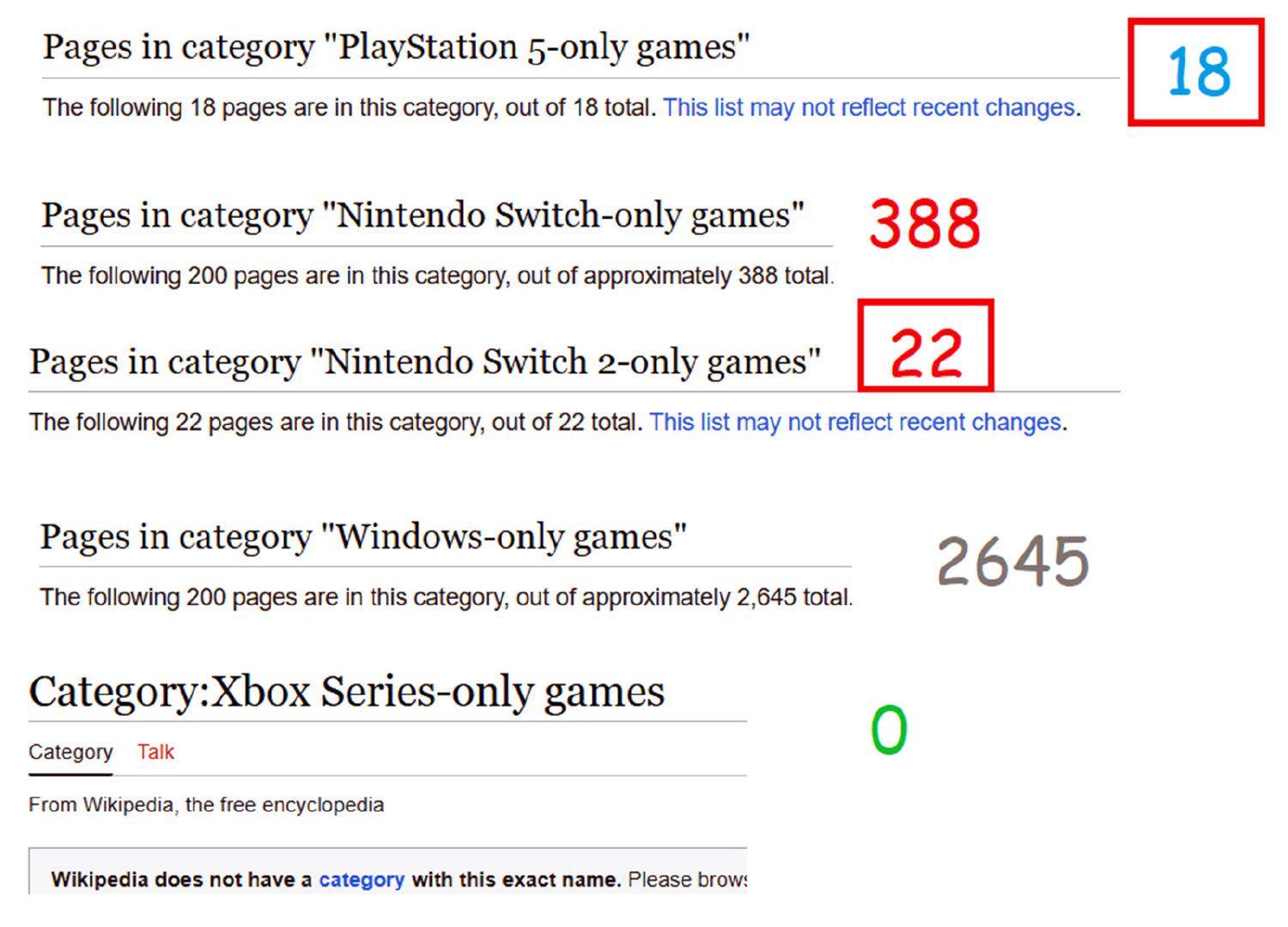This screenshot has width=1288, height=927.
Task: Follow the blue 'category' link in the notice
Action: point(361,880)
